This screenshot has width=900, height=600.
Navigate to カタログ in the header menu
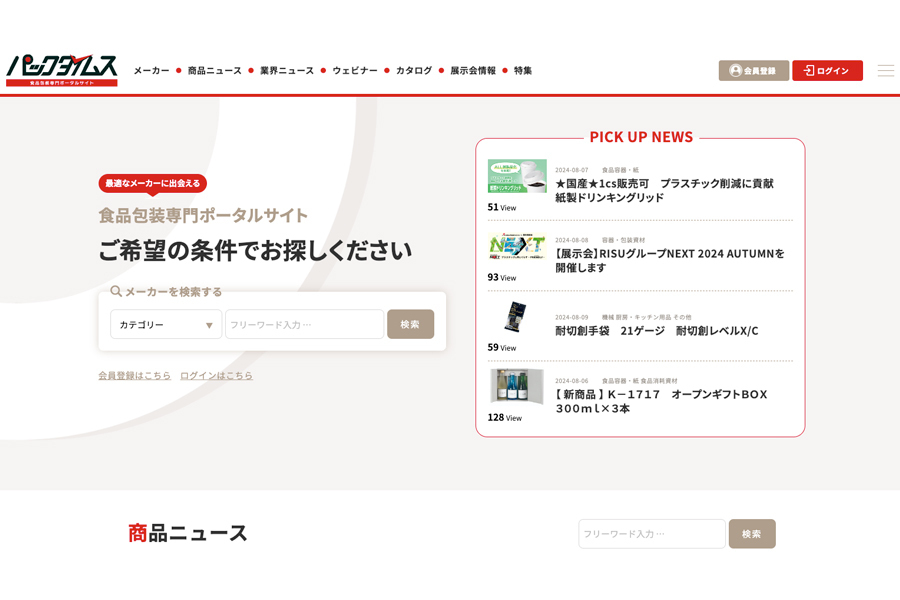(x=413, y=71)
